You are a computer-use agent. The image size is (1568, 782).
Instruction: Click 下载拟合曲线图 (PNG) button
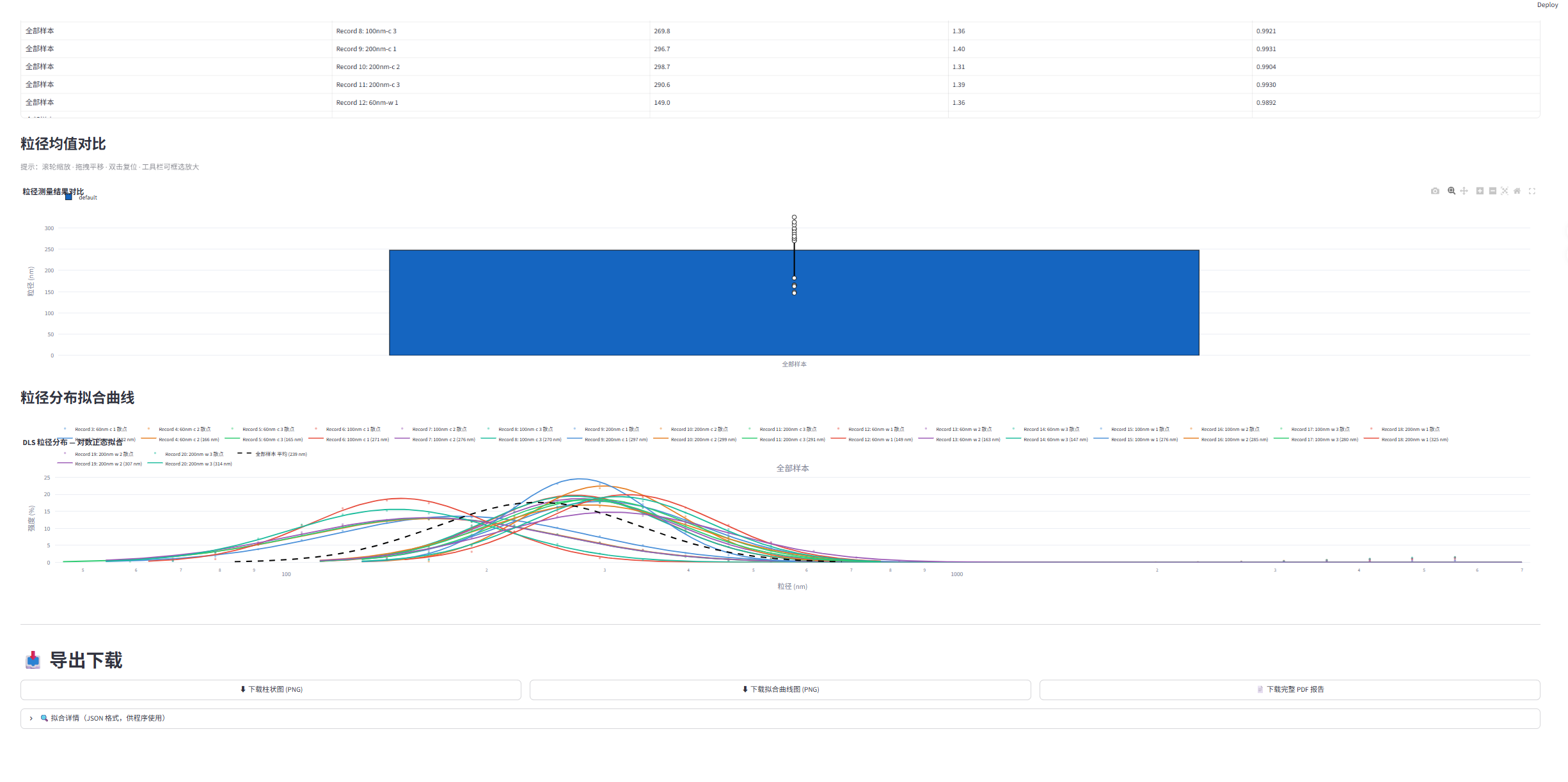(x=780, y=690)
